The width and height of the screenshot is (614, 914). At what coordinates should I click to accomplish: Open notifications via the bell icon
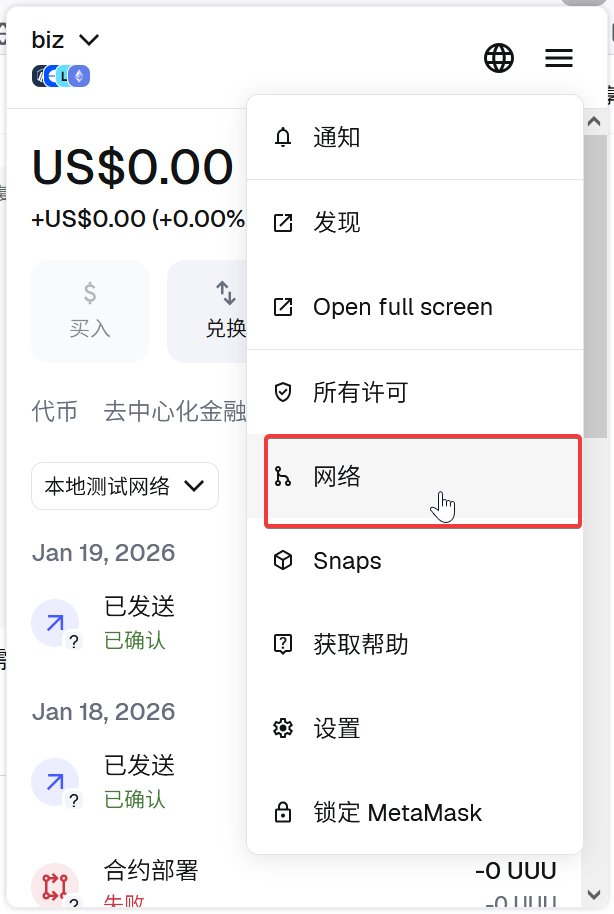(283, 137)
